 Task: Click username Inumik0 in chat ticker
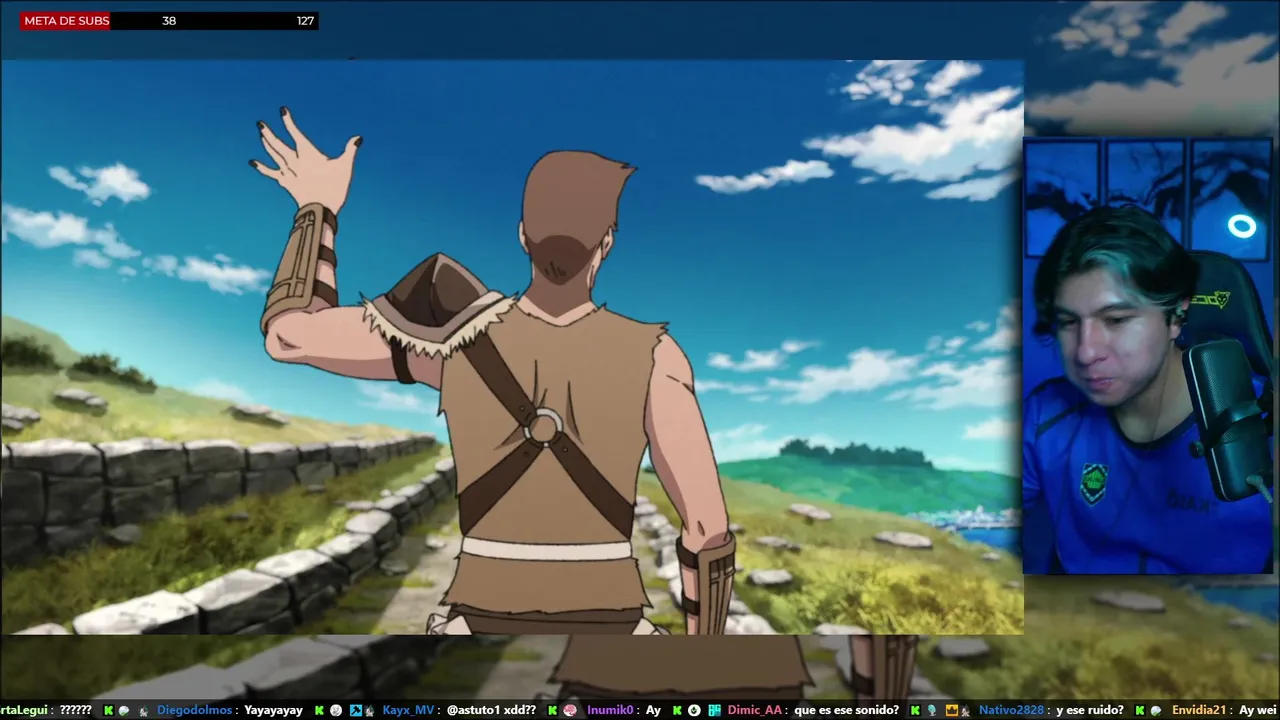610,710
